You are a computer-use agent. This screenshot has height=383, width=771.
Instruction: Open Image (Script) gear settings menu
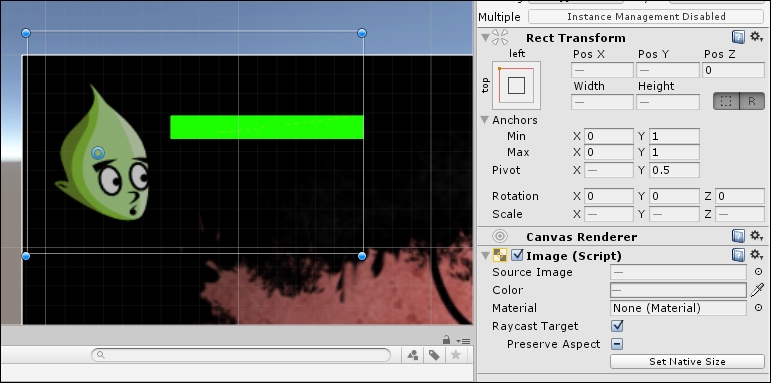tap(757, 255)
